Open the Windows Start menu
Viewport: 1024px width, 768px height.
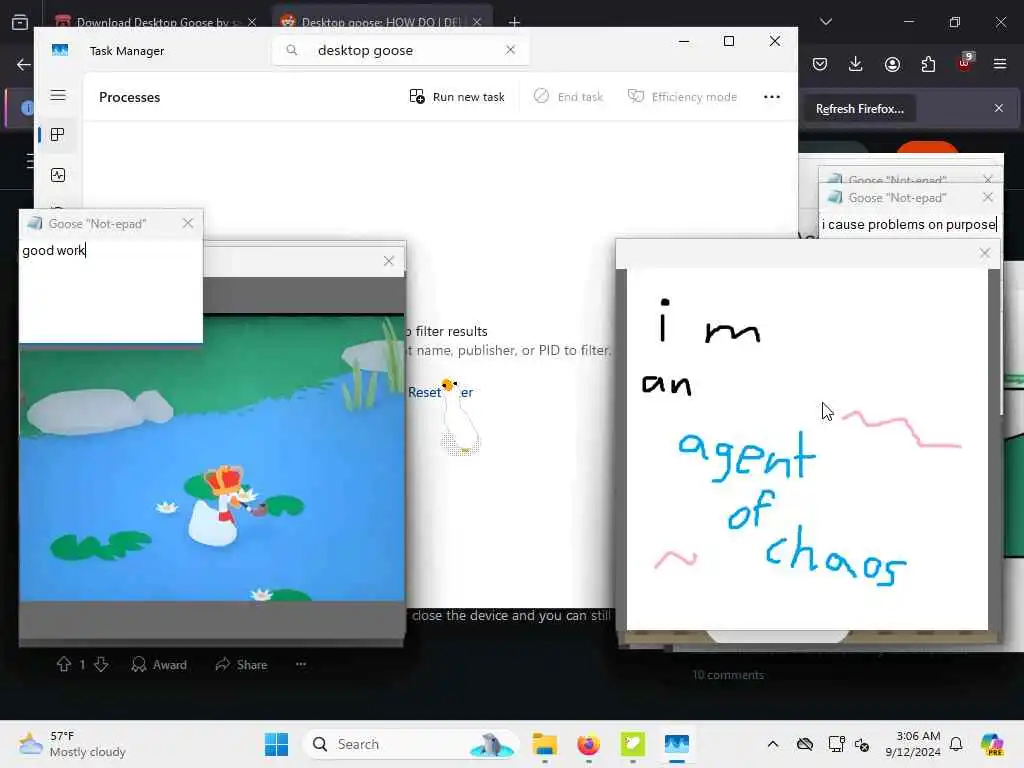[276, 744]
